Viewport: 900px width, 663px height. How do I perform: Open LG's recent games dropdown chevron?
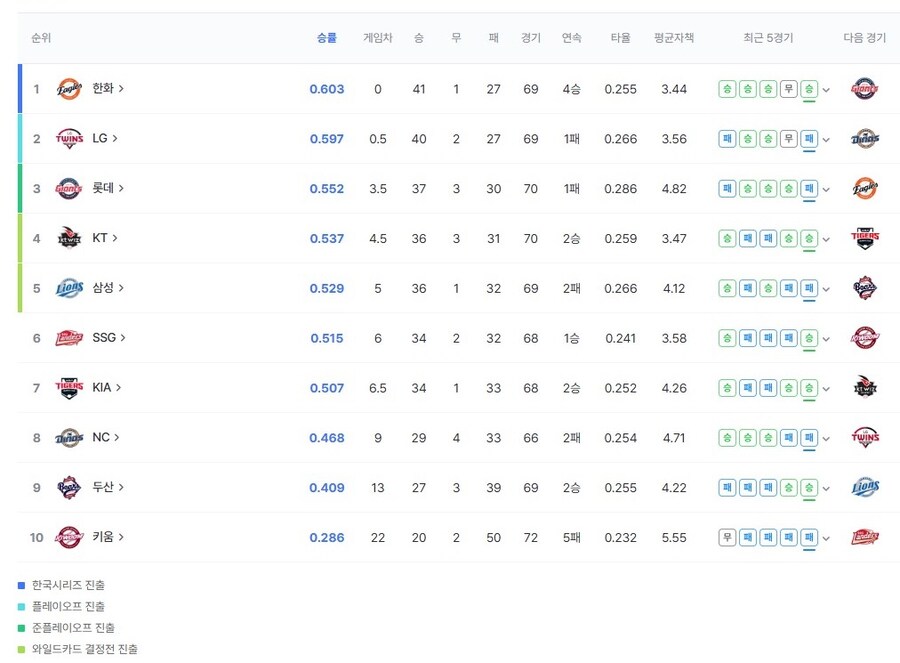click(x=824, y=139)
